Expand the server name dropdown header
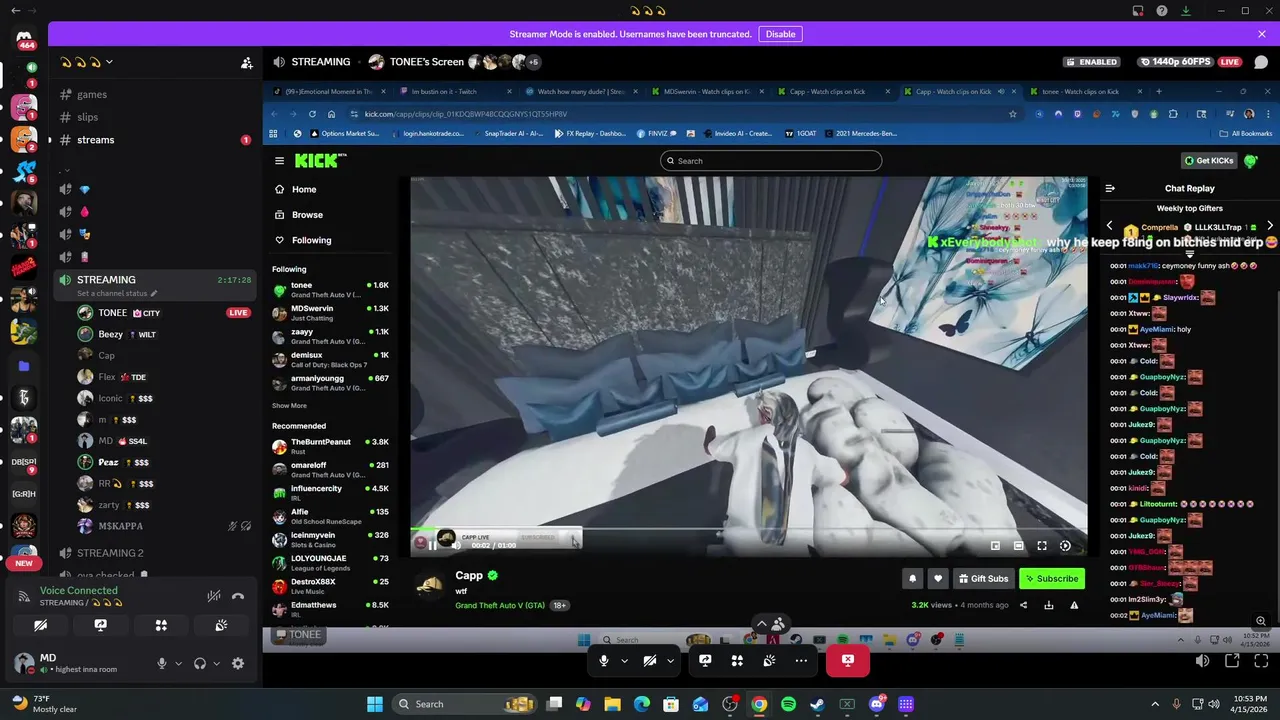 (86, 62)
